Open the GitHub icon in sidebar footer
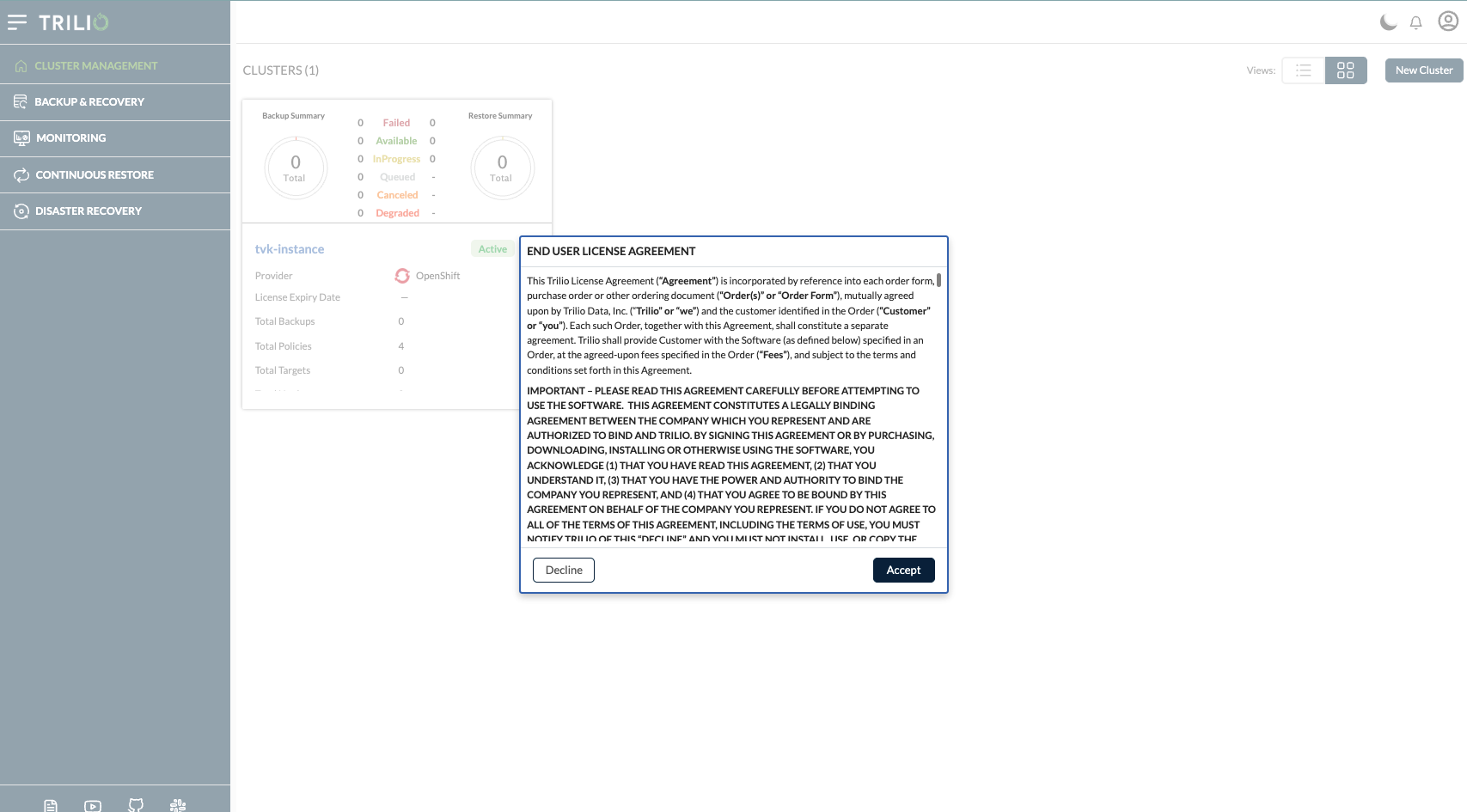The height and width of the screenshot is (812, 1467). [136, 805]
